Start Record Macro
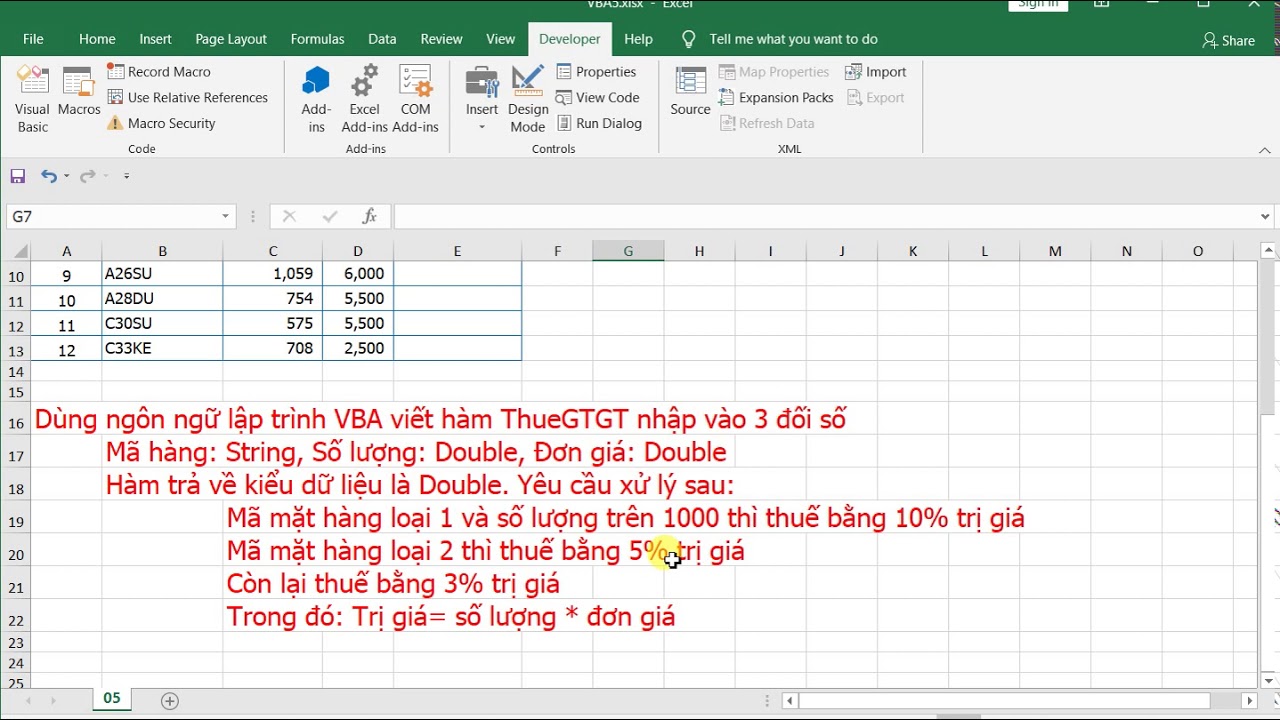Screen dimensions: 1280x720 [159, 72]
